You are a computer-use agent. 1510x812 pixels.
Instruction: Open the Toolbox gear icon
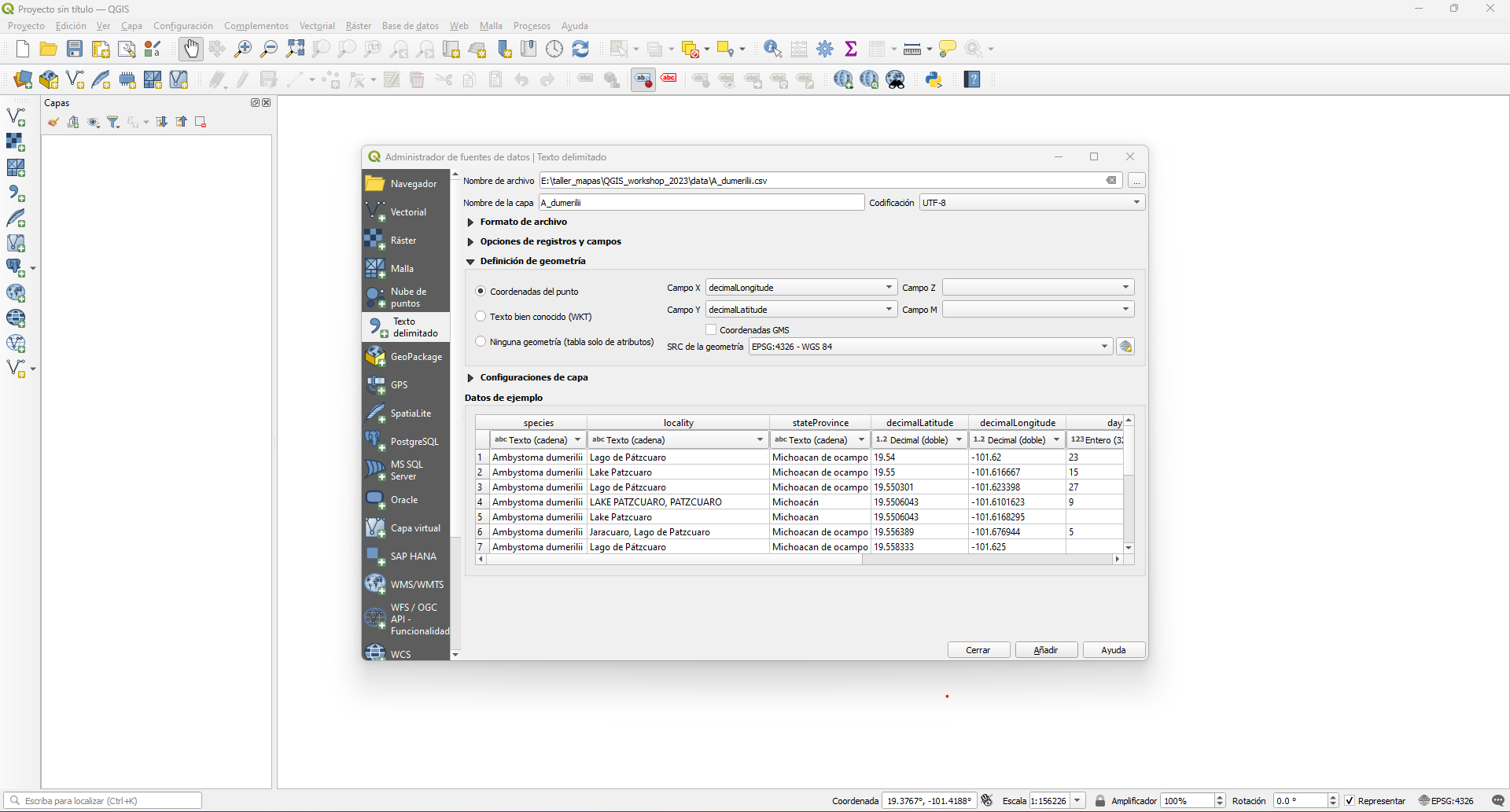[x=825, y=49]
